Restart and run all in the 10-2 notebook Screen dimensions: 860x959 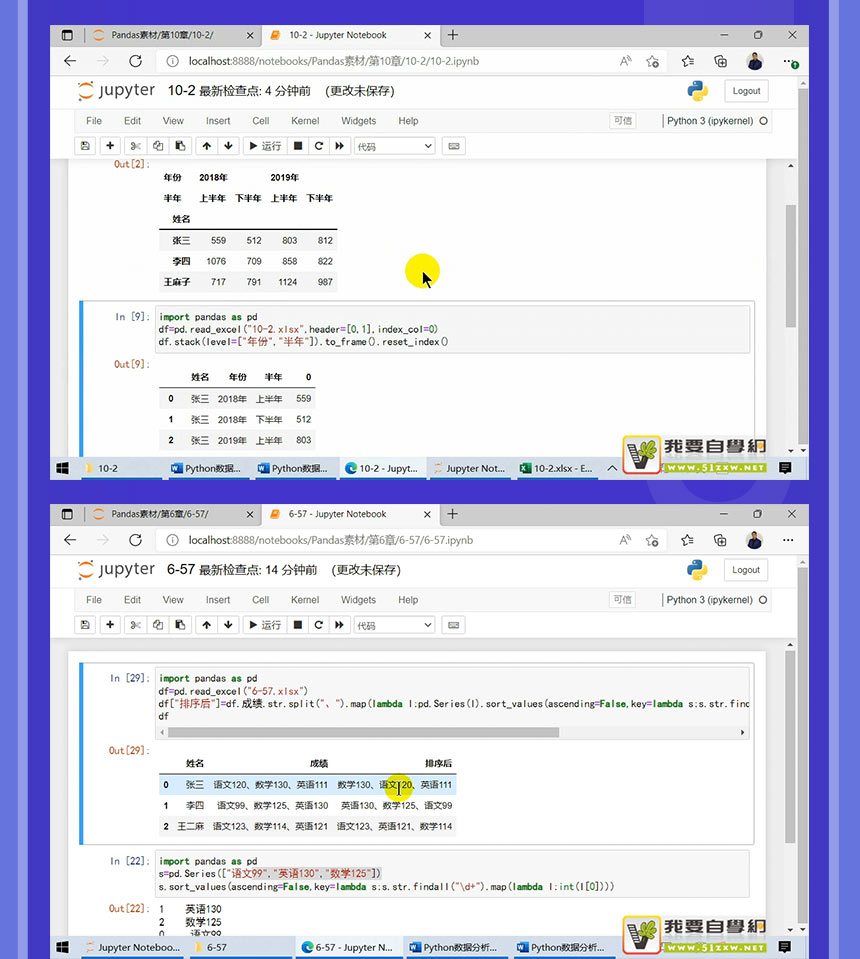tap(339, 146)
